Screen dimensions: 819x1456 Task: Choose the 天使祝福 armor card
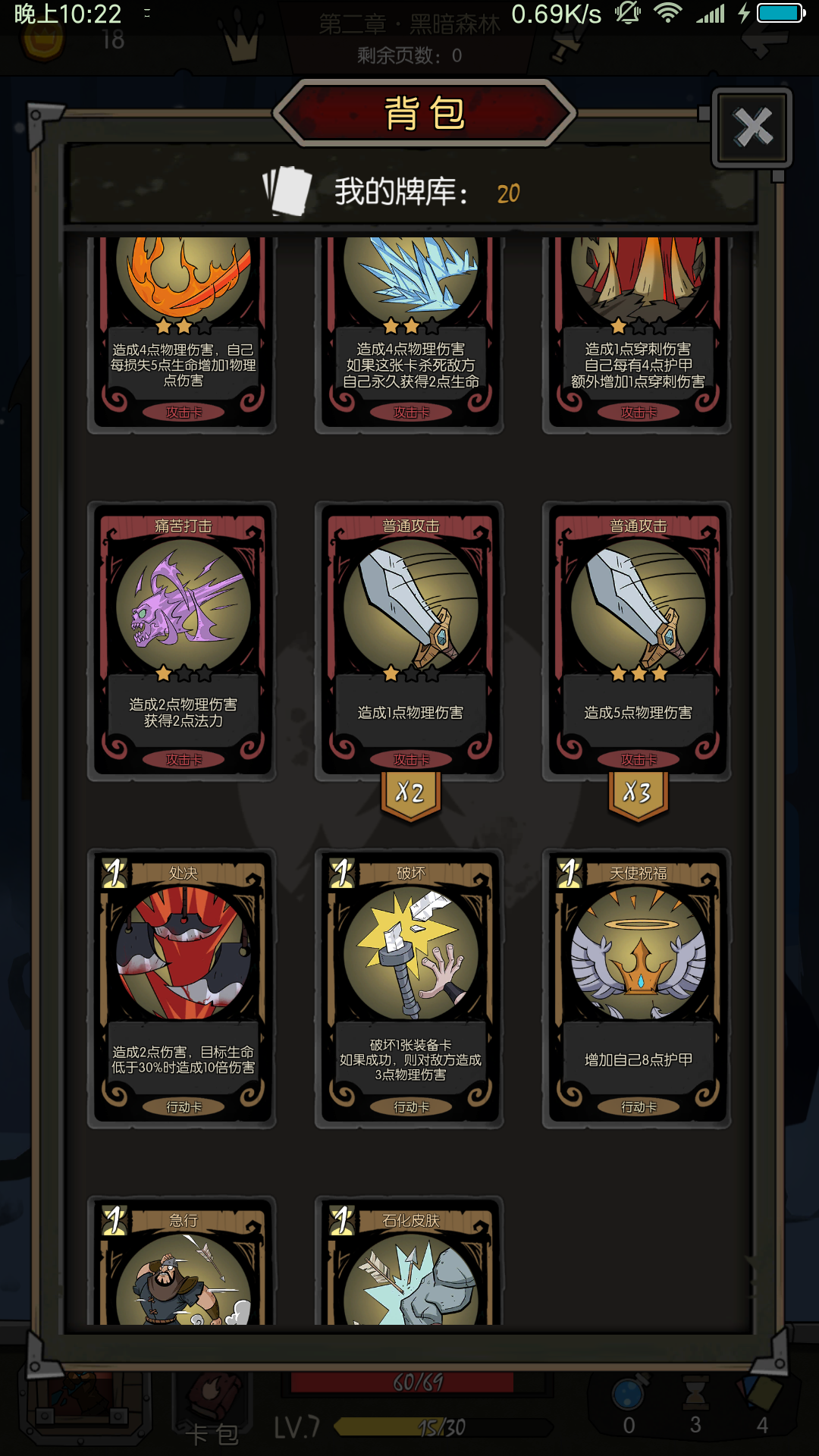click(x=637, y=988)
